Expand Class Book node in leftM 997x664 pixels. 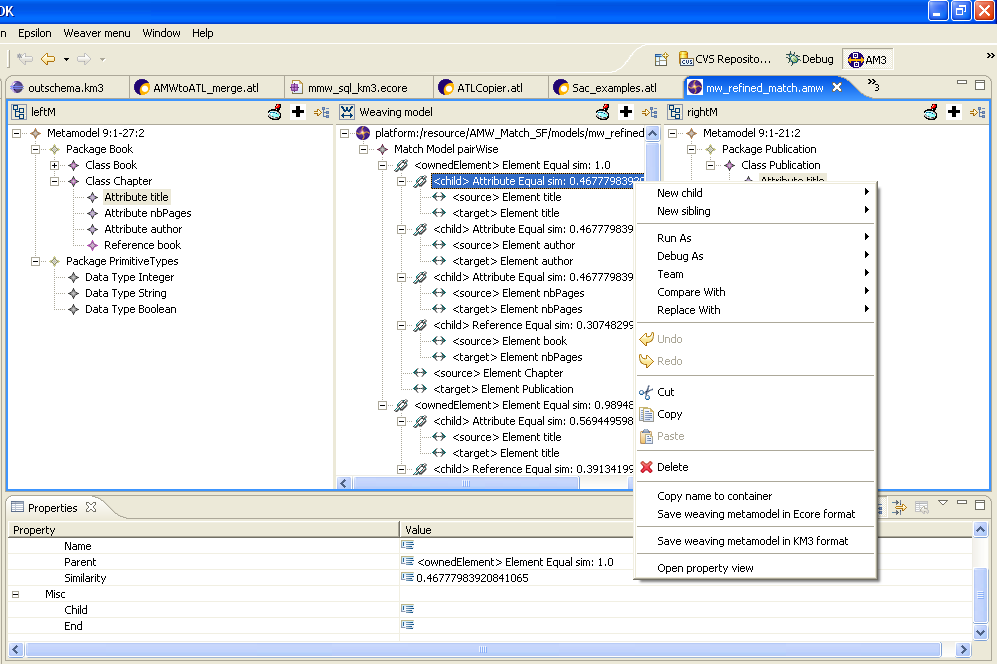(55, 165)
